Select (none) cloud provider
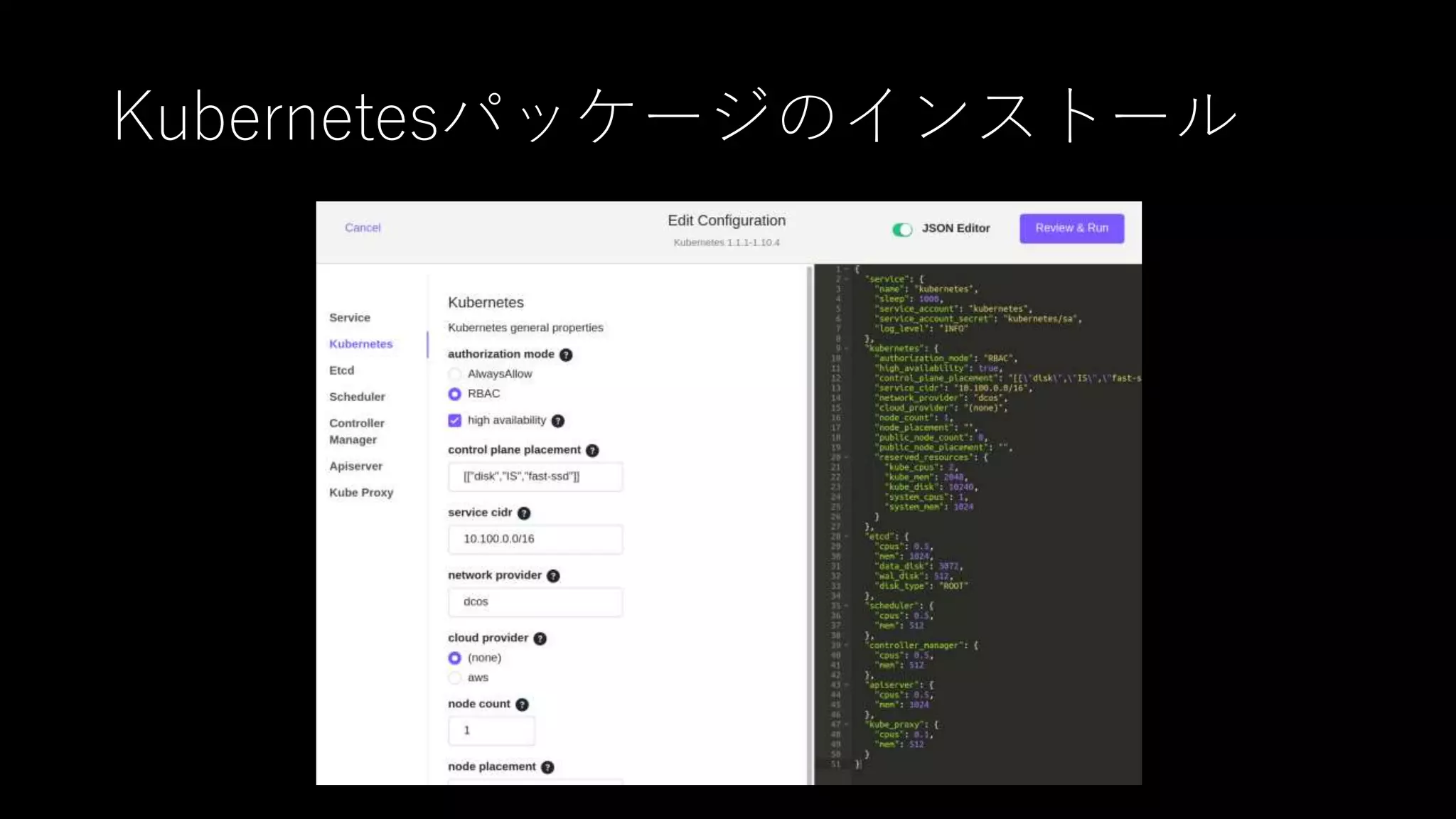The width and height of the screenshot is (1456, 819). pyautogui.click(x=455, y=658)
